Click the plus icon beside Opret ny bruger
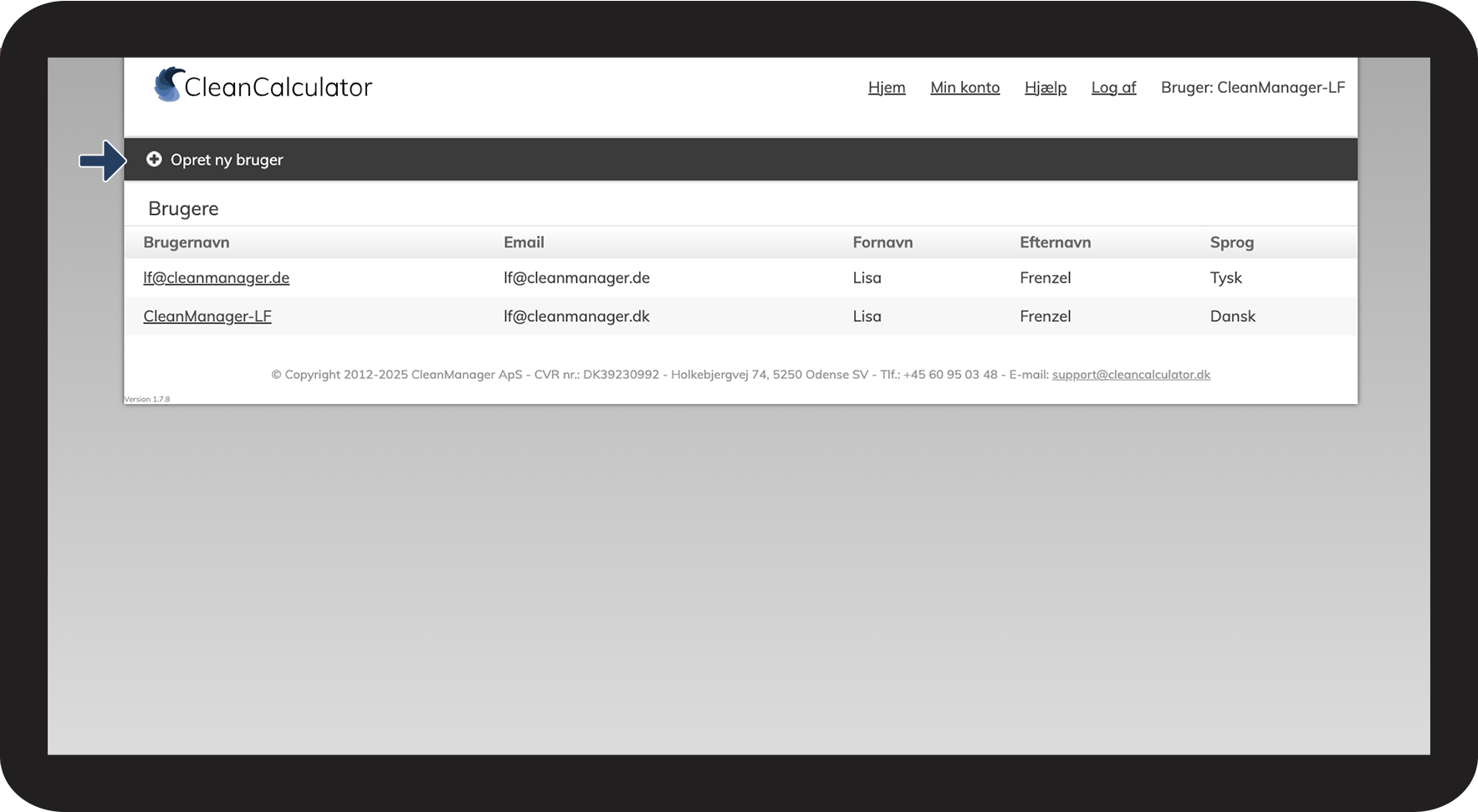The height and width of the screenshot is (812, 1478). (x=154, y=159)
